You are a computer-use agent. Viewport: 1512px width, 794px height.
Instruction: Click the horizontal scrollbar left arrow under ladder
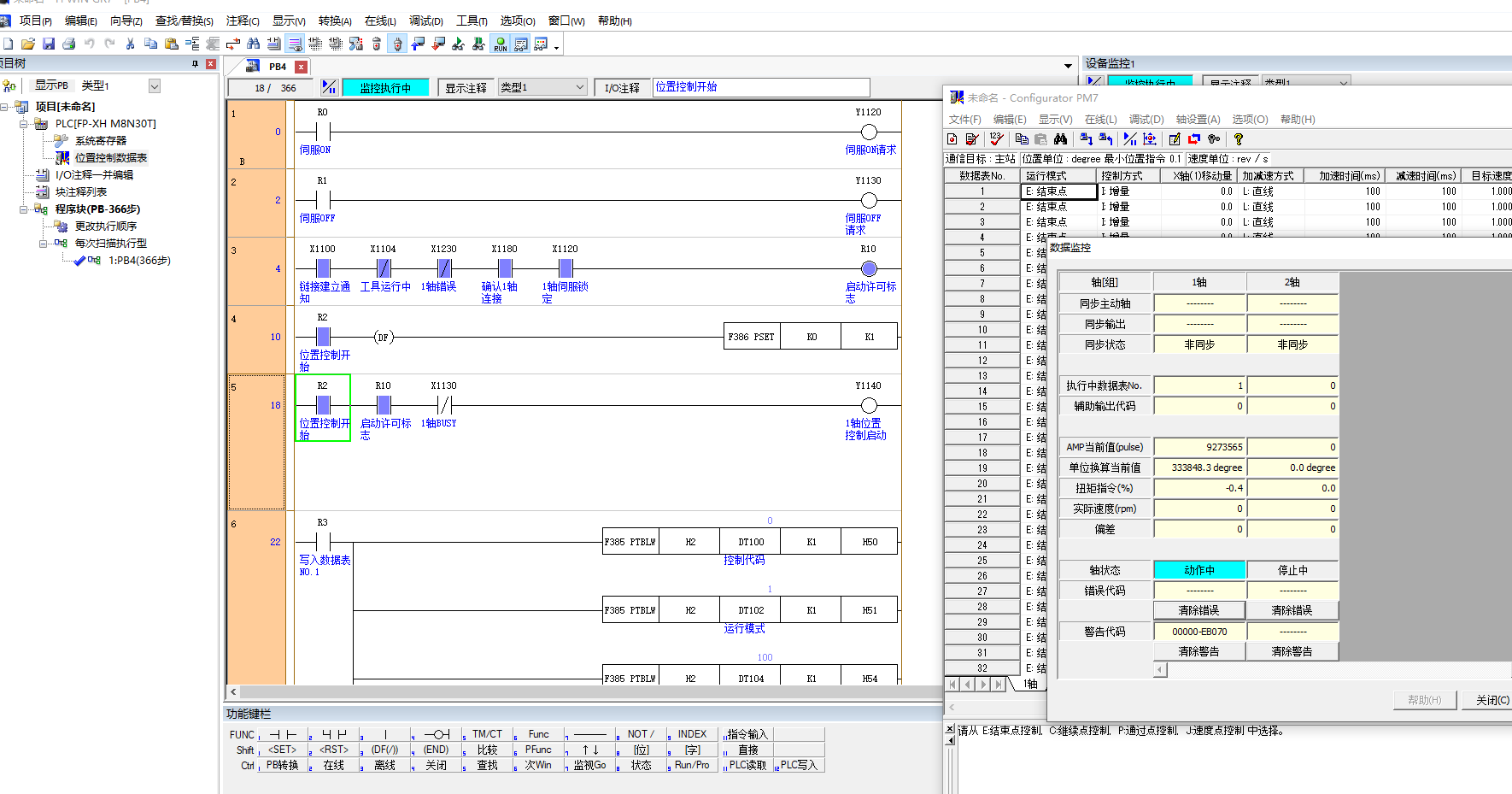point(234,691)
